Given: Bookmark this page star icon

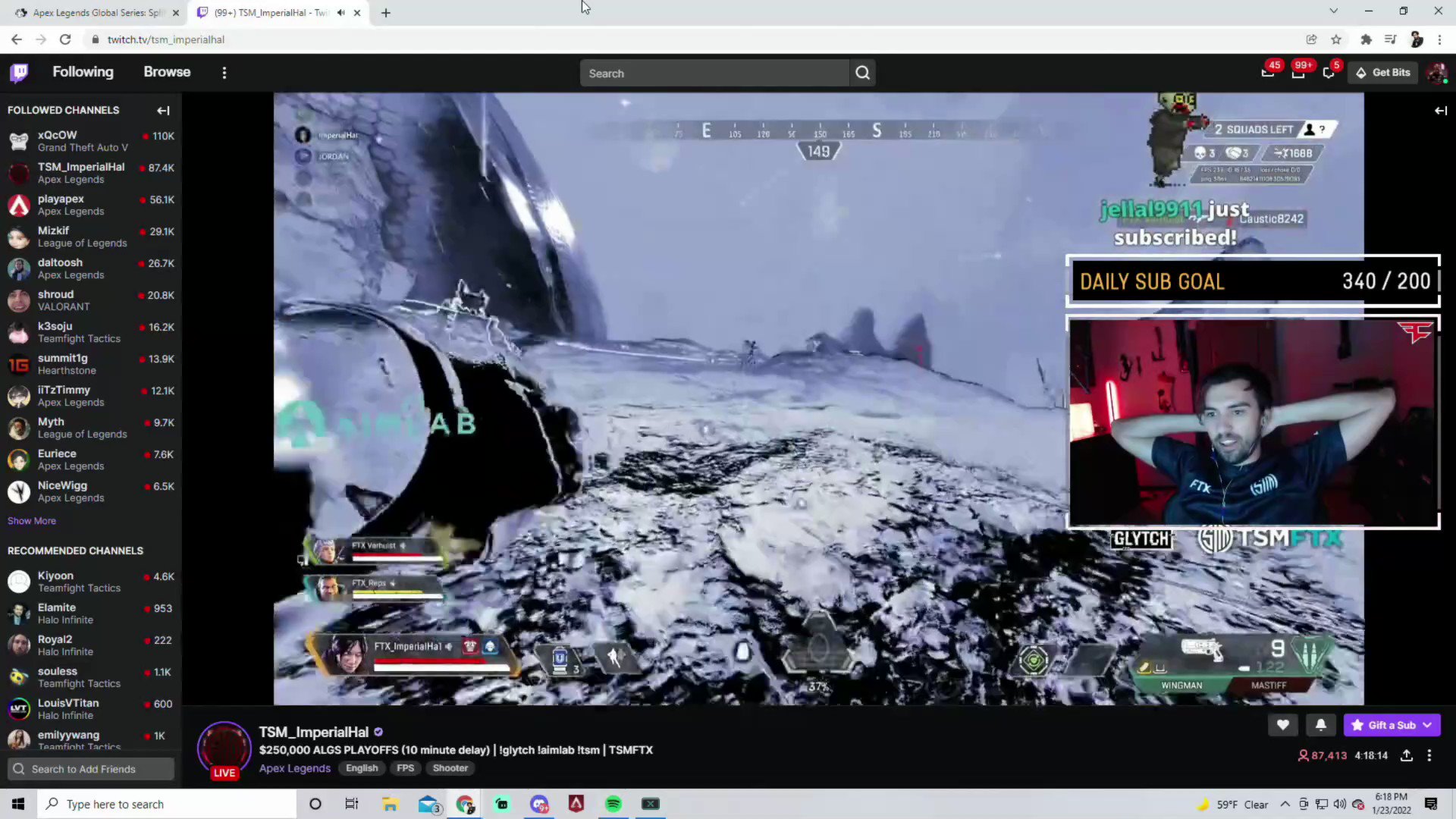Looking at the screenshot, I should coord(1336,39).
